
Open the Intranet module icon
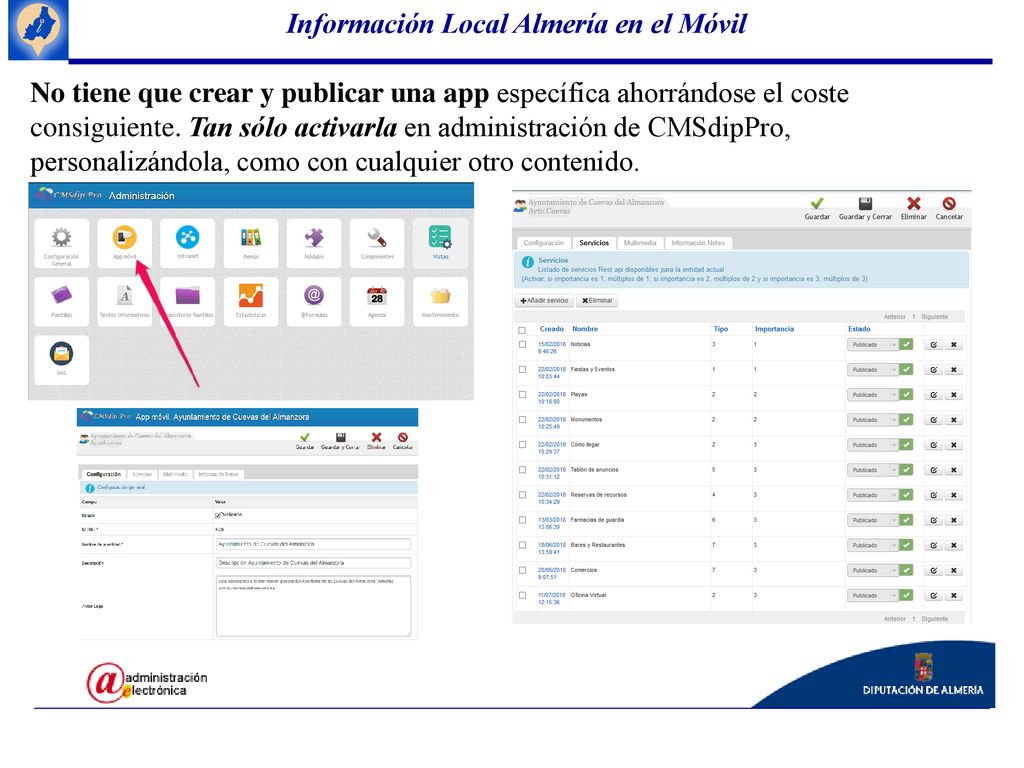(187, 243)
